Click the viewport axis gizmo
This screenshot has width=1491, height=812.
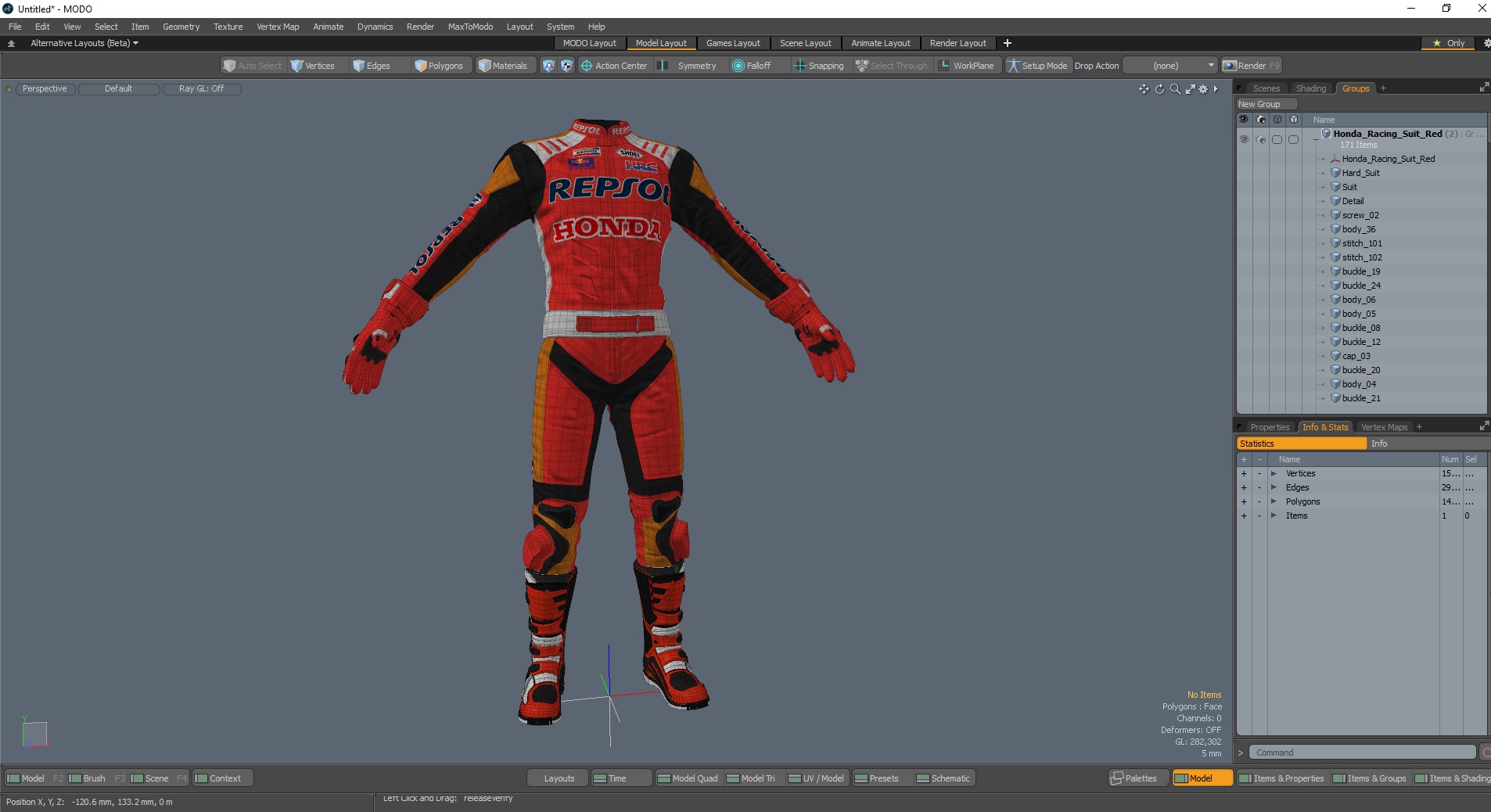[x=34, y=734]
